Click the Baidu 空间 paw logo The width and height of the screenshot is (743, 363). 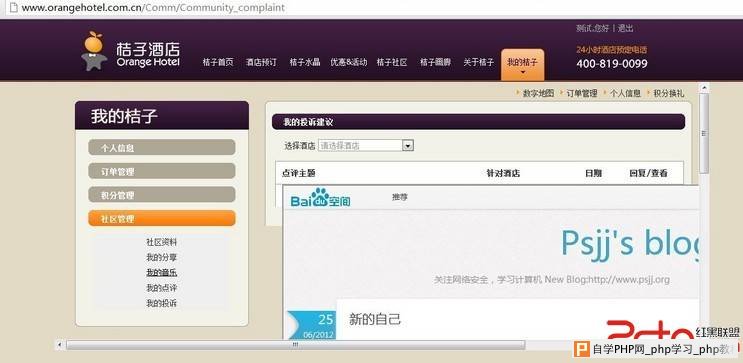tap(320, 198)
